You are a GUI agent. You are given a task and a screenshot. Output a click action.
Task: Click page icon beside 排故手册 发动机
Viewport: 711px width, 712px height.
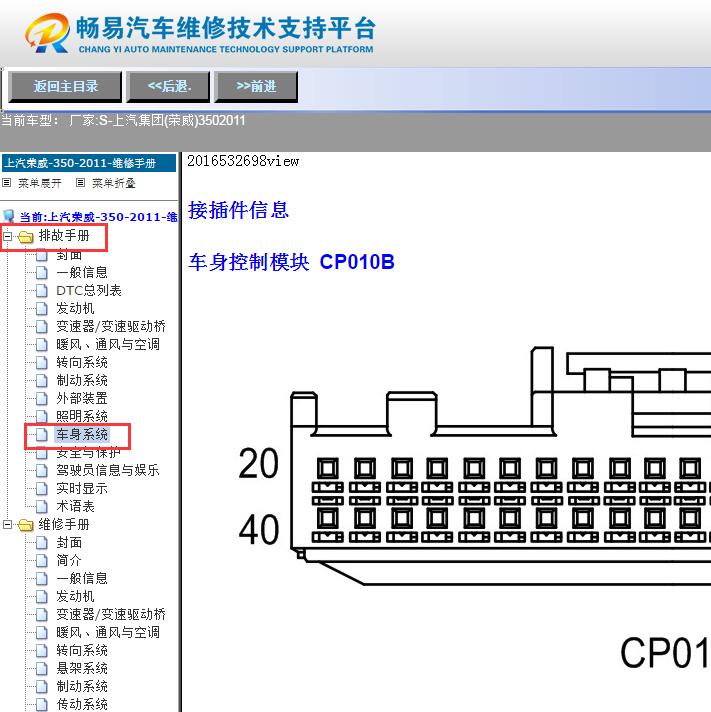coord(41,309)
